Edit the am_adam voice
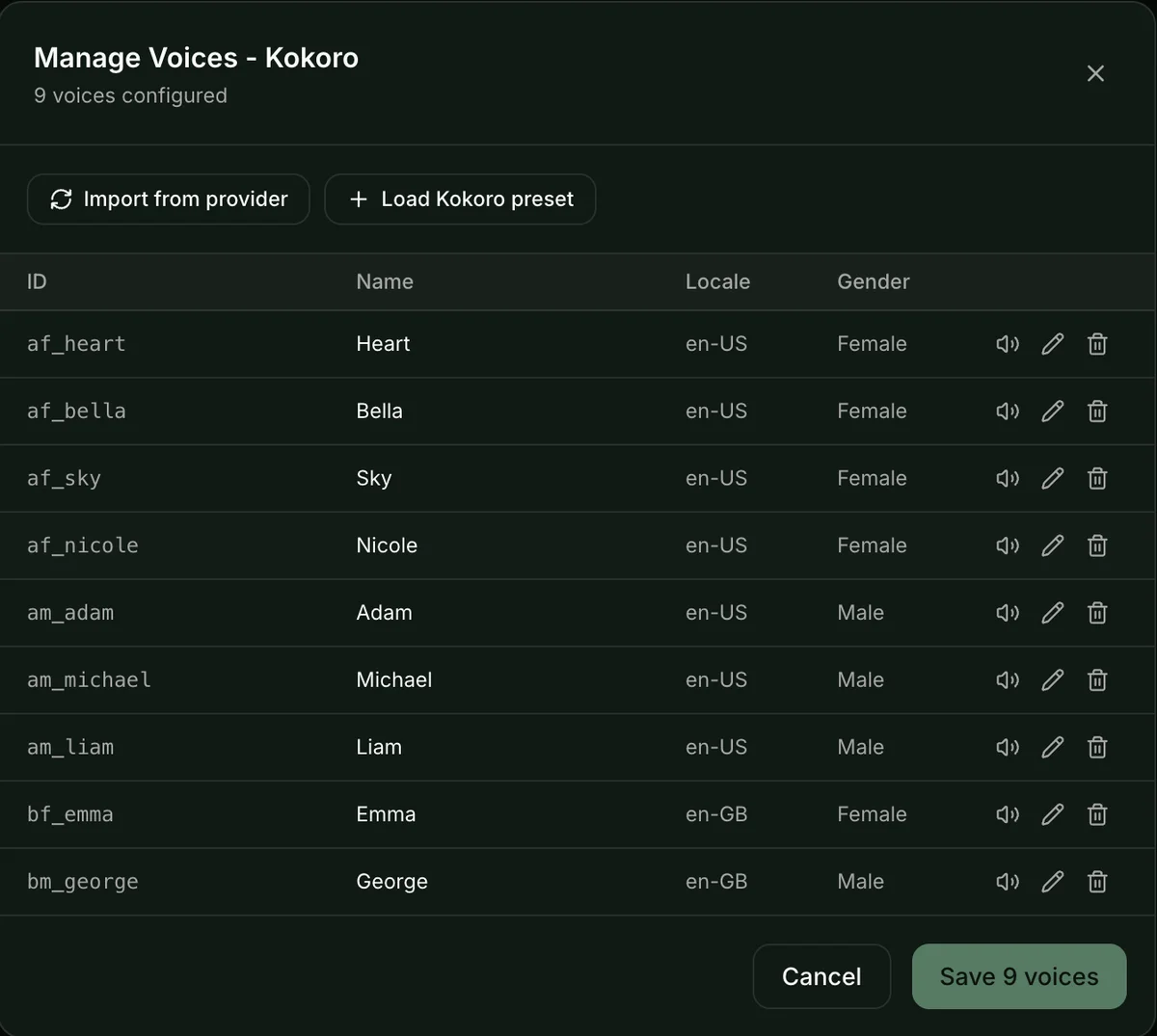 [1053, 613]
